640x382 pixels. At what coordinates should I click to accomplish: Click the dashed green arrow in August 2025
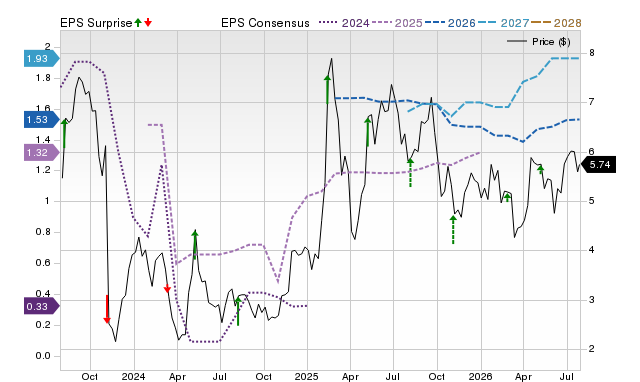(410, 173)
